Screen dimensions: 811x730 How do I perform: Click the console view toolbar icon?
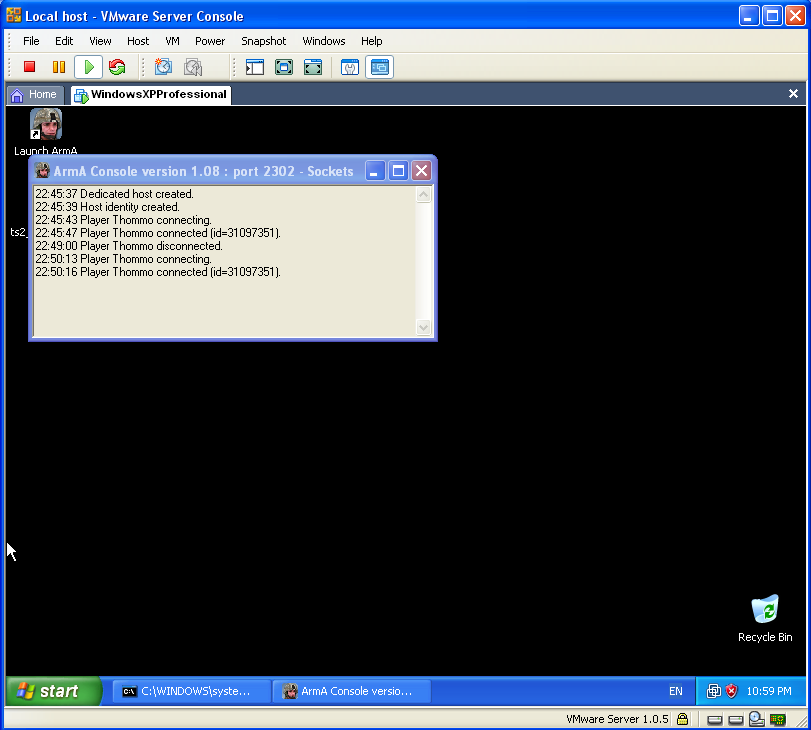coord(380,67)
